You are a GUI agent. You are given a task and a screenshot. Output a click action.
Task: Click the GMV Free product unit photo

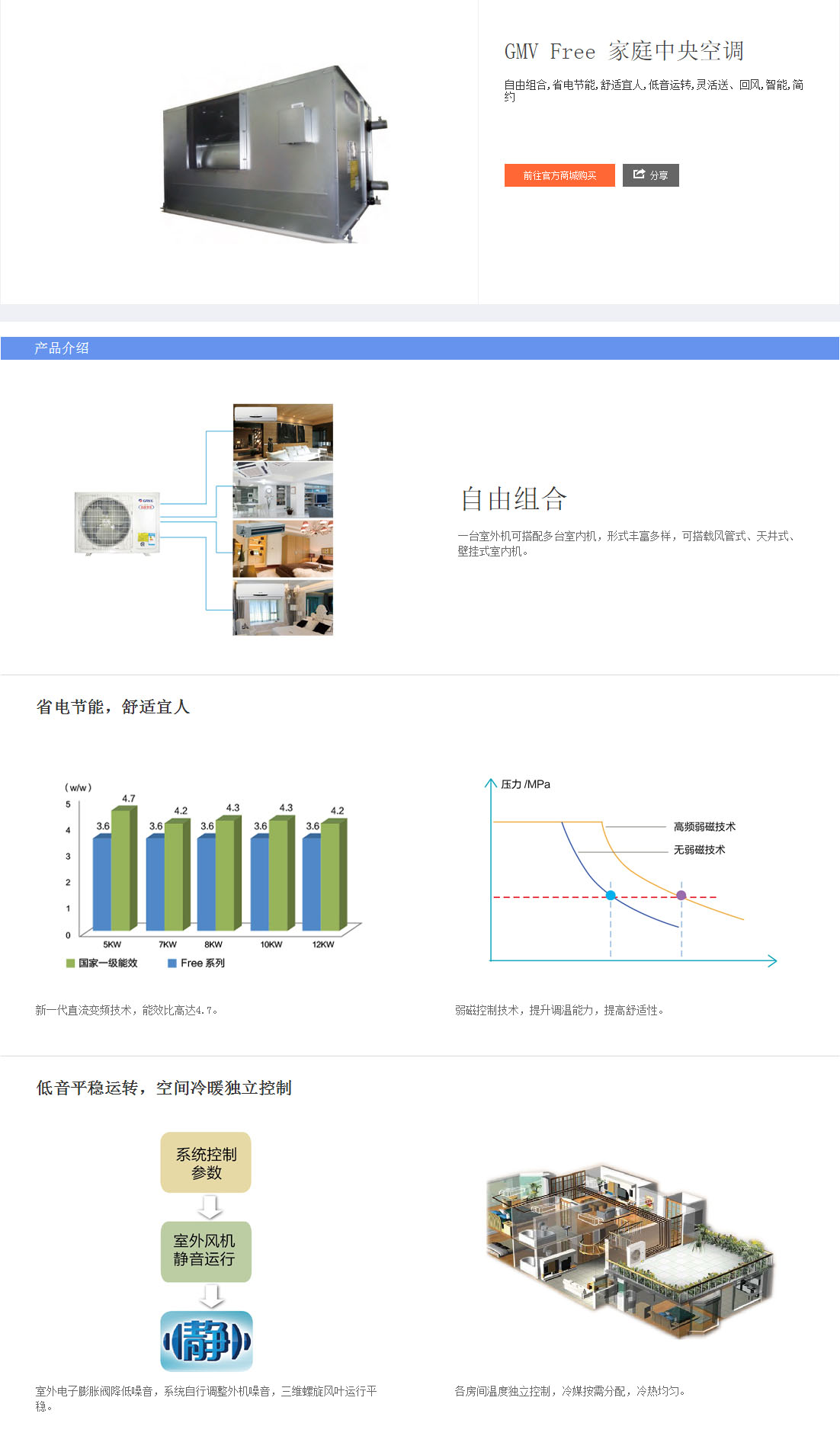[274, 154]
